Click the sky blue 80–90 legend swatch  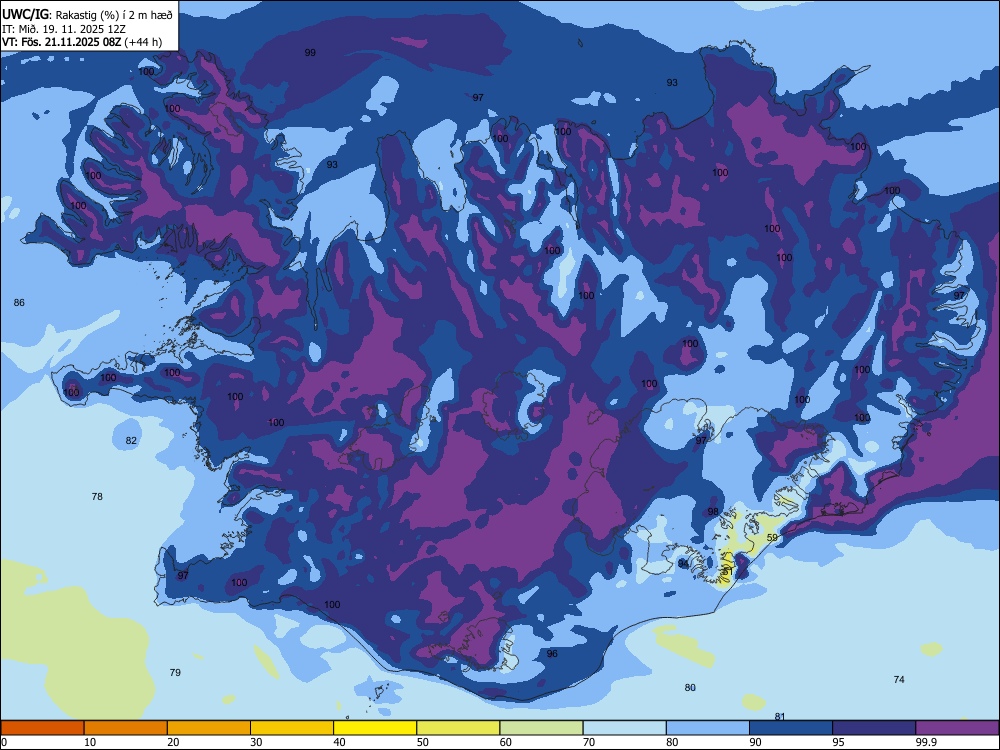pos(708,728)
